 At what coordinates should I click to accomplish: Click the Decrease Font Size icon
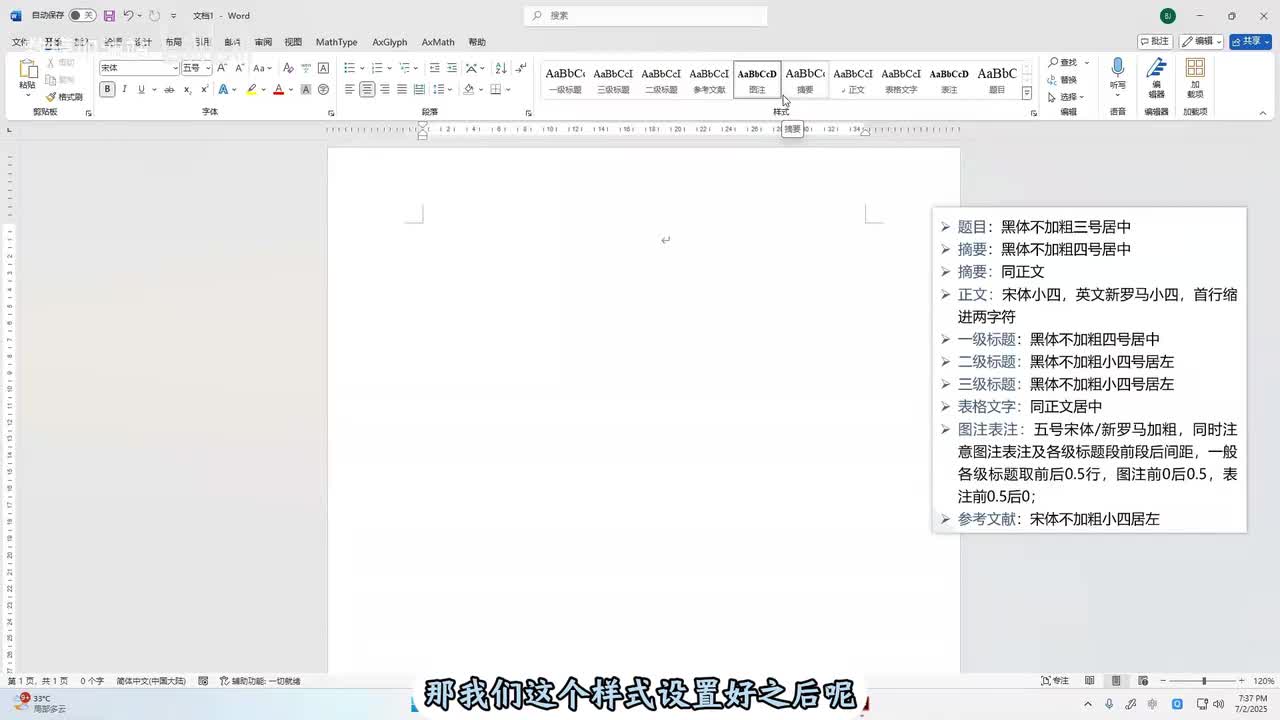pyautogui.click(x=238, y=68)
